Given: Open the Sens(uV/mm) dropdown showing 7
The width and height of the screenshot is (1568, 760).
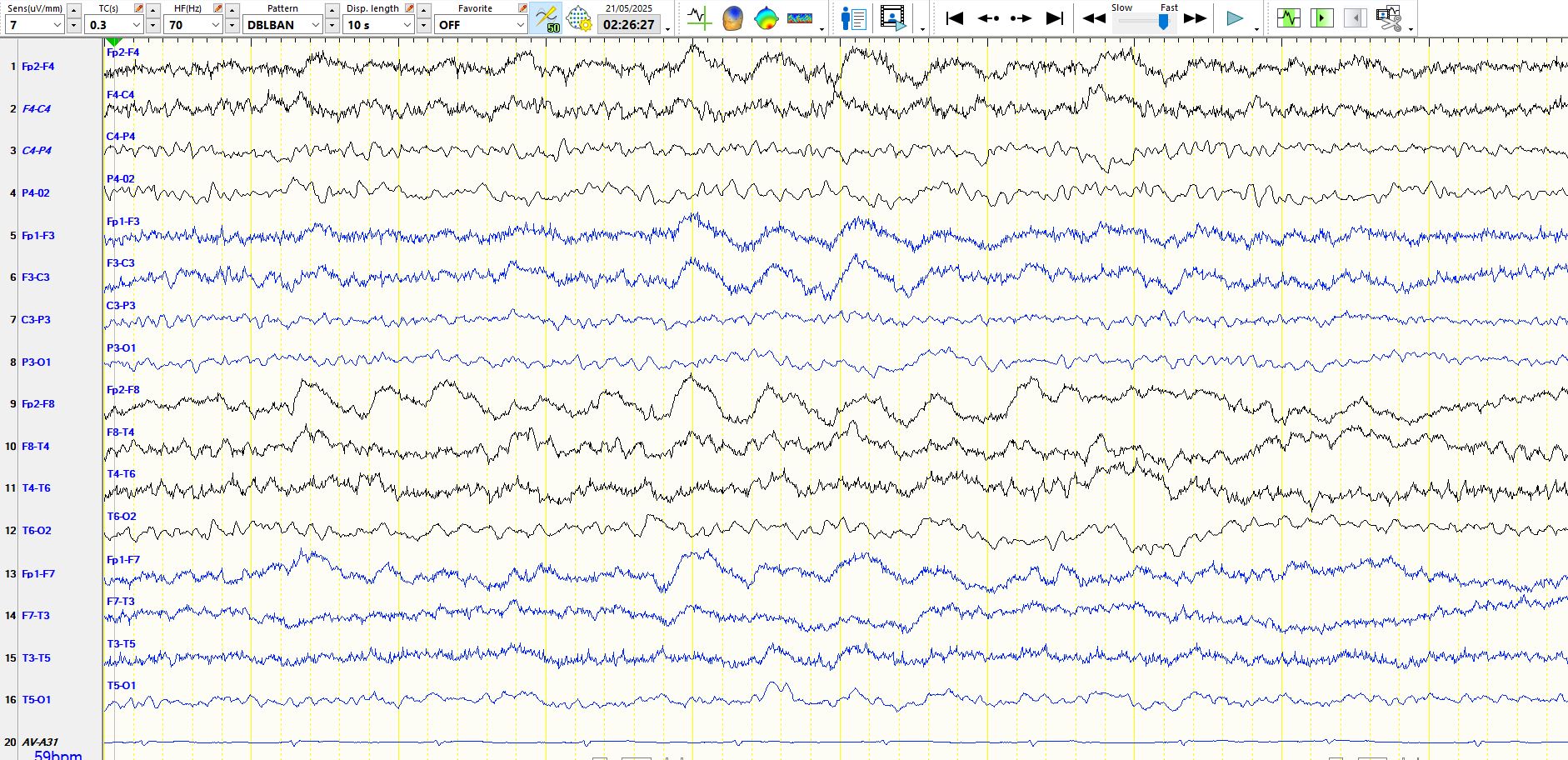Looking at the screenshot, I should 34,25.
